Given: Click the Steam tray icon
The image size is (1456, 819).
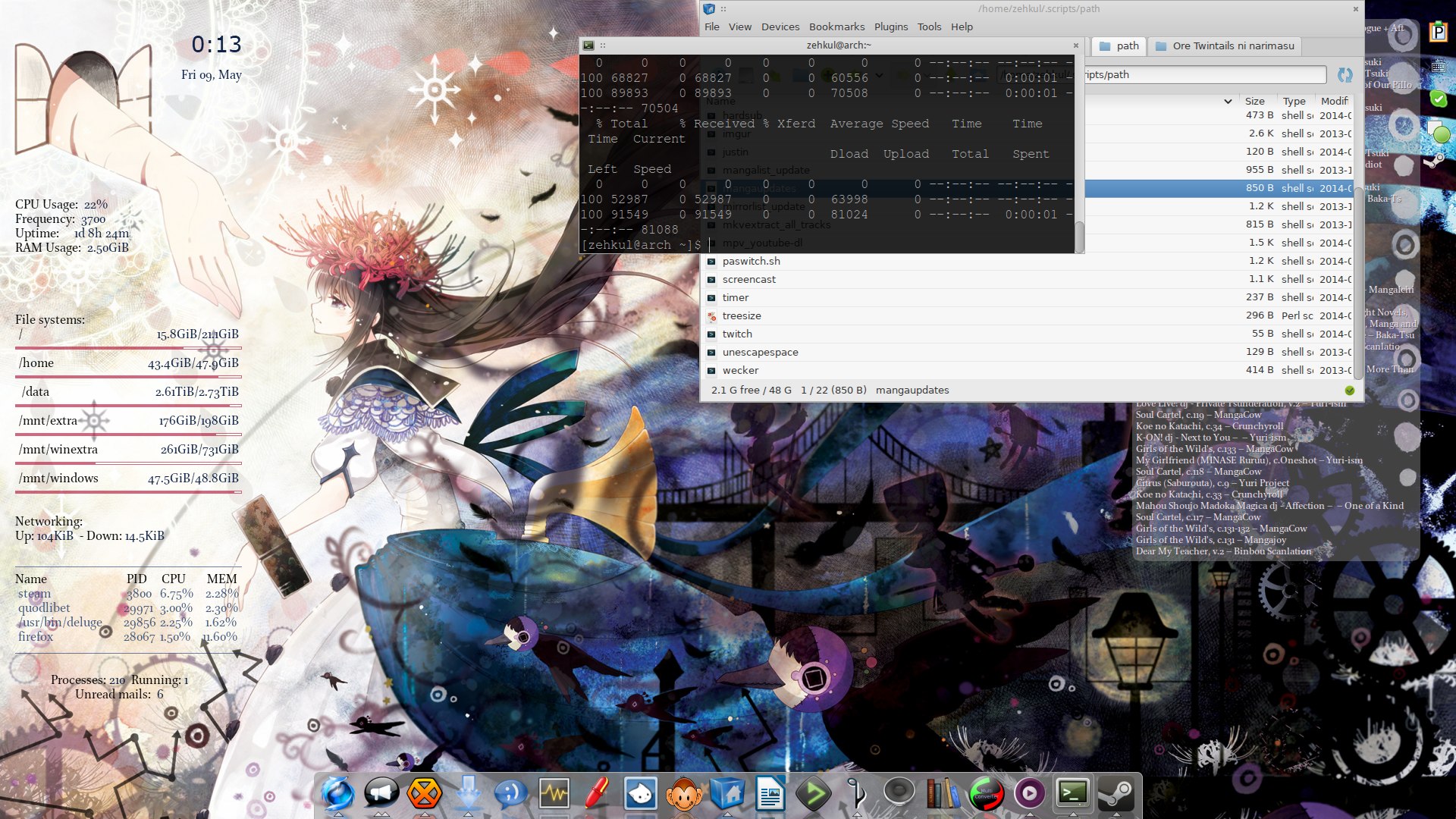Looking at the screenshot, I should 1435,160.
